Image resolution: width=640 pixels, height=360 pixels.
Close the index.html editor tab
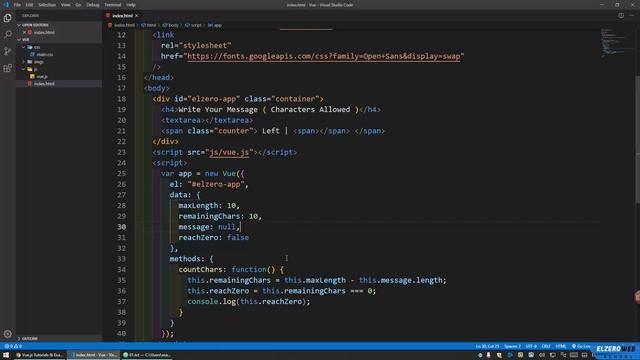coord(137,16)
